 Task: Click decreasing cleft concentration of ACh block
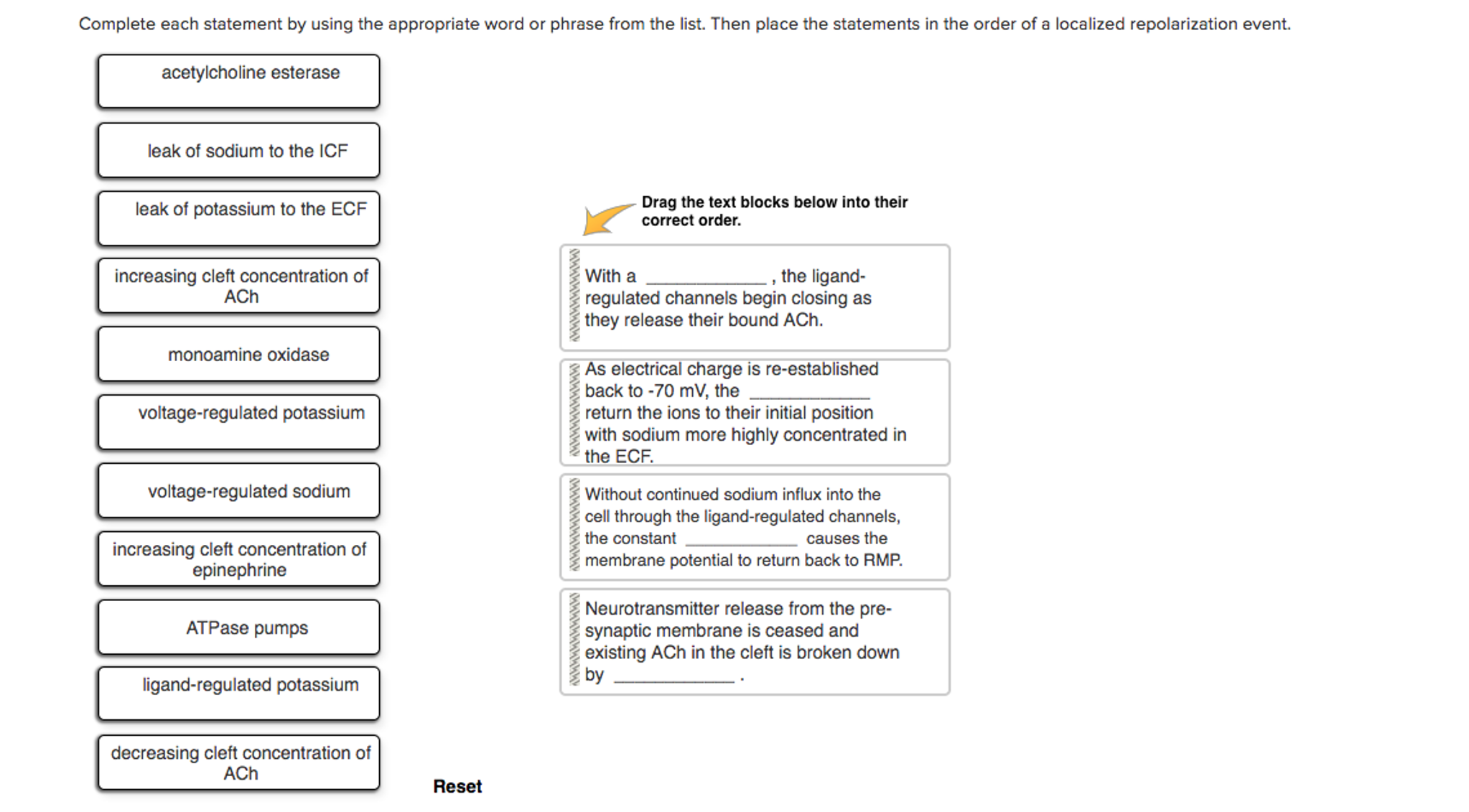[x=231, y=769]
